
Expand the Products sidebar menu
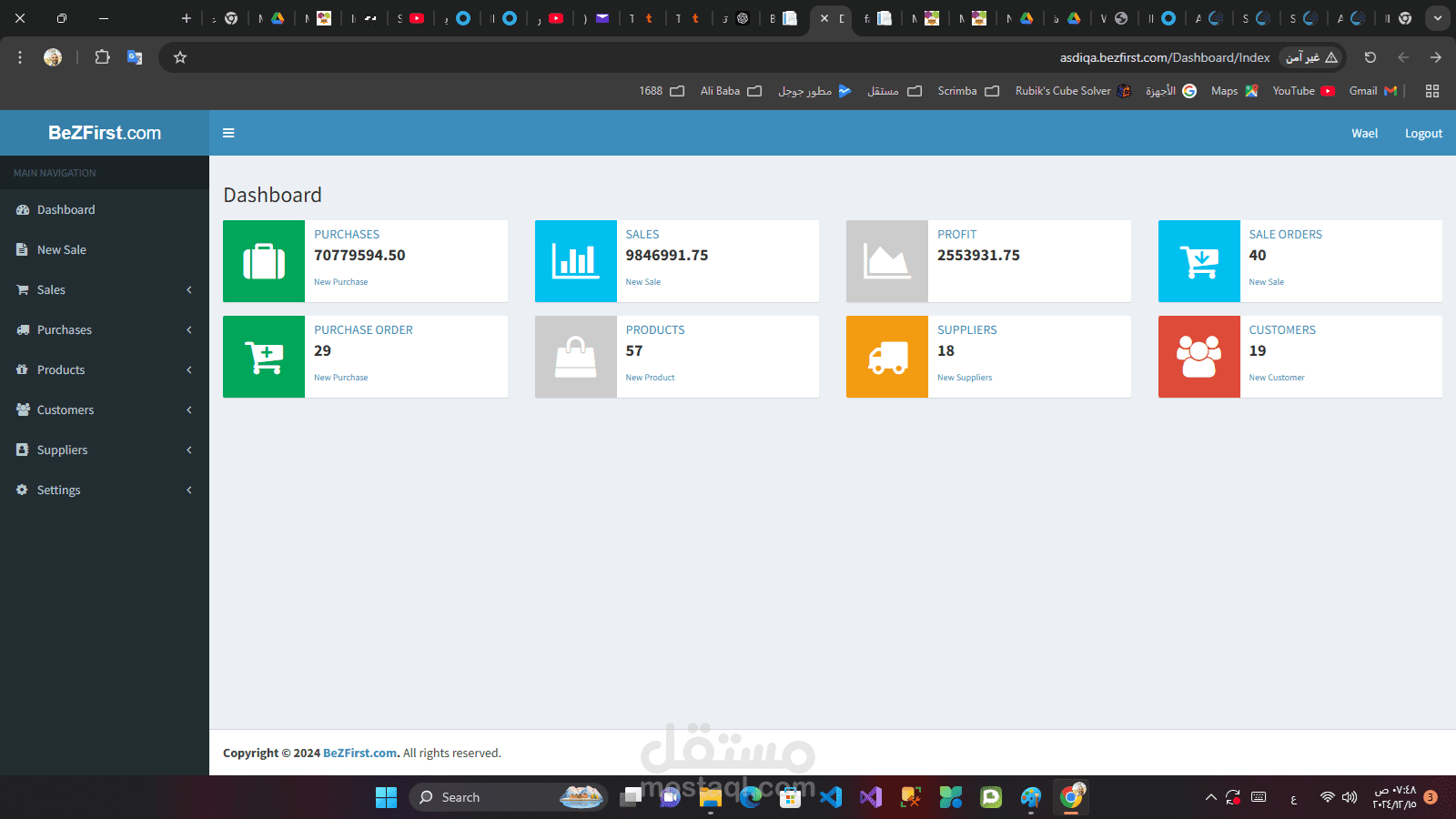tap(105, 369)
